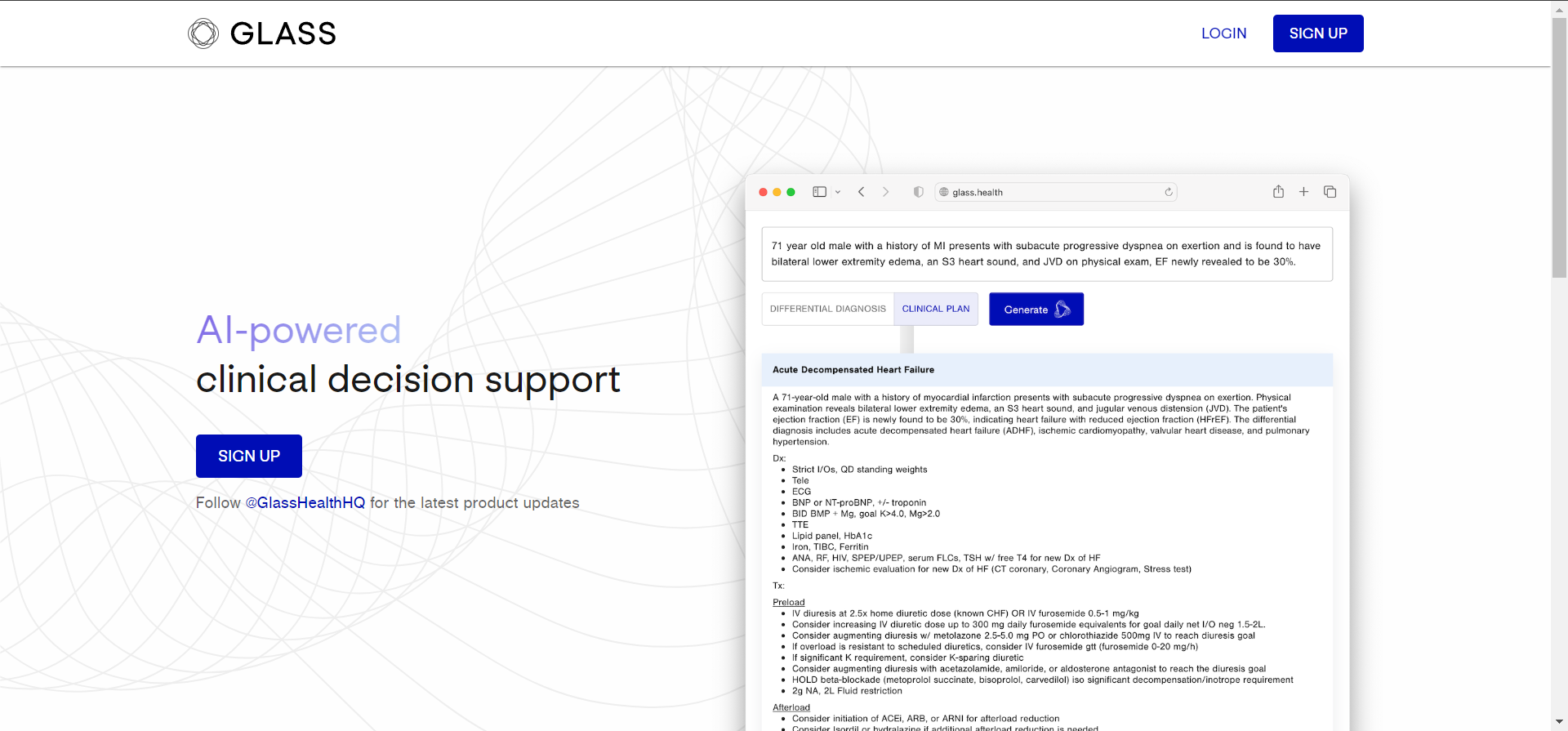Click the patient case text box
This screenshot has width=1568, height=731.
pyautogui.click(x=1047, y=254)
